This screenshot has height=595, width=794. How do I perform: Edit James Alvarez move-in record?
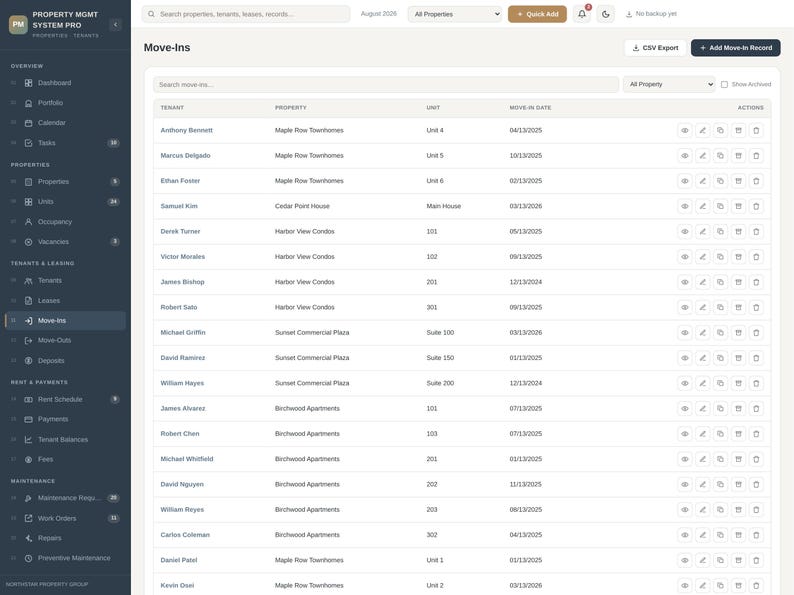(x=702, y=409)
